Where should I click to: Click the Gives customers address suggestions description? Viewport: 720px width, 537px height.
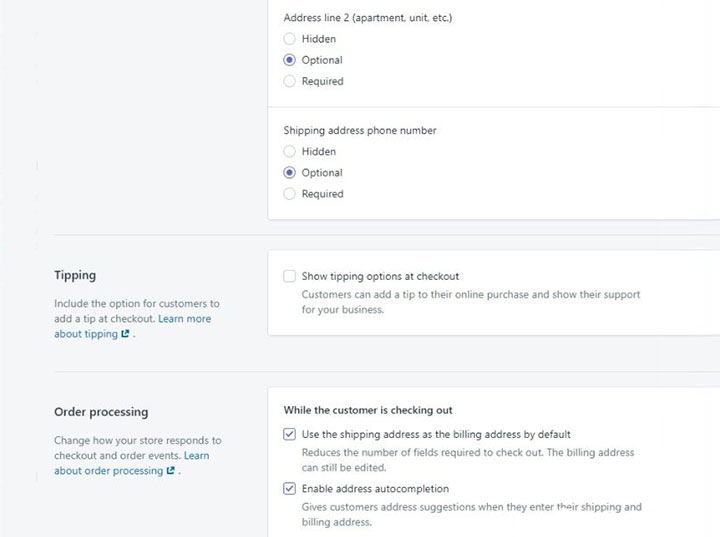pyautogui.click(x=472, y=514)
